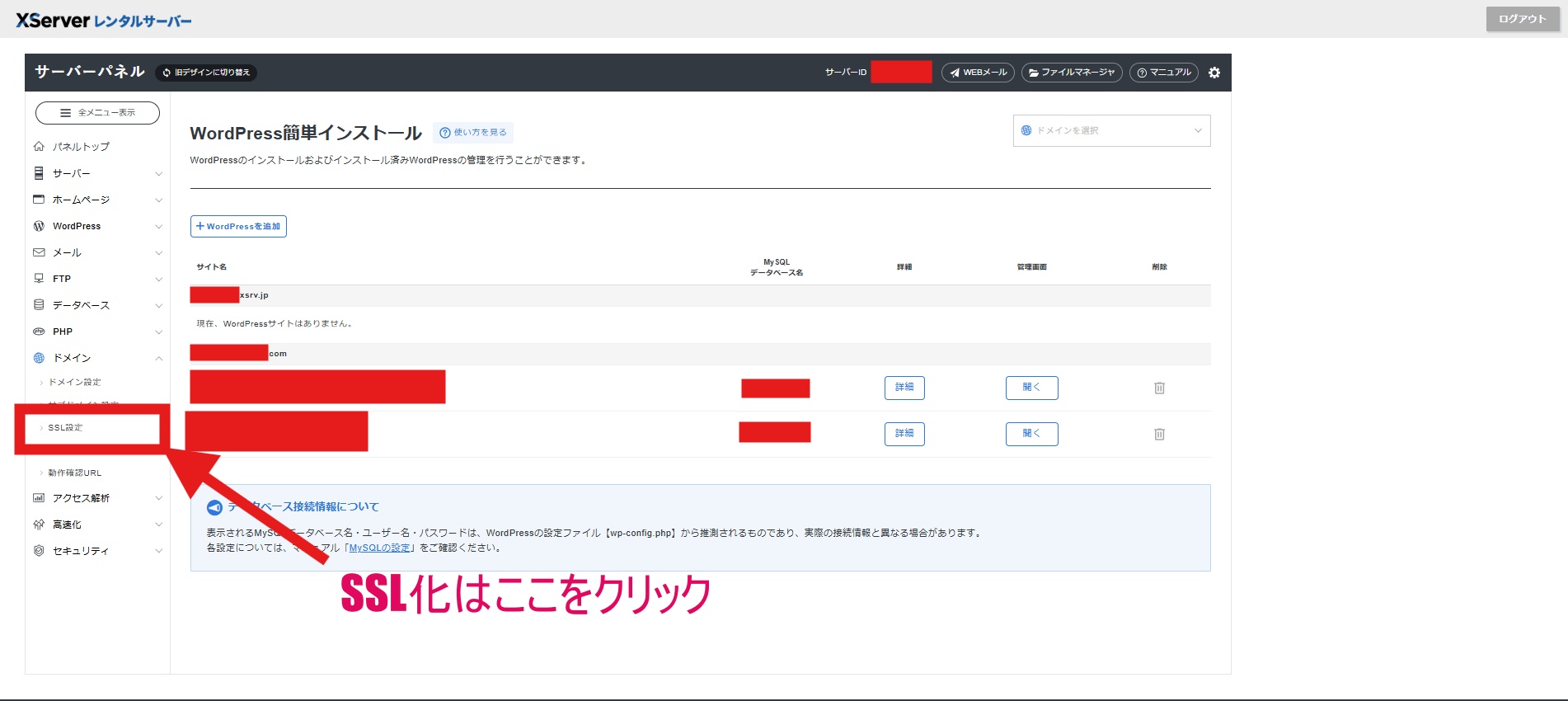Delete the second WordPress site via trash icon
1568x701 pixels.
(1159, 434)
